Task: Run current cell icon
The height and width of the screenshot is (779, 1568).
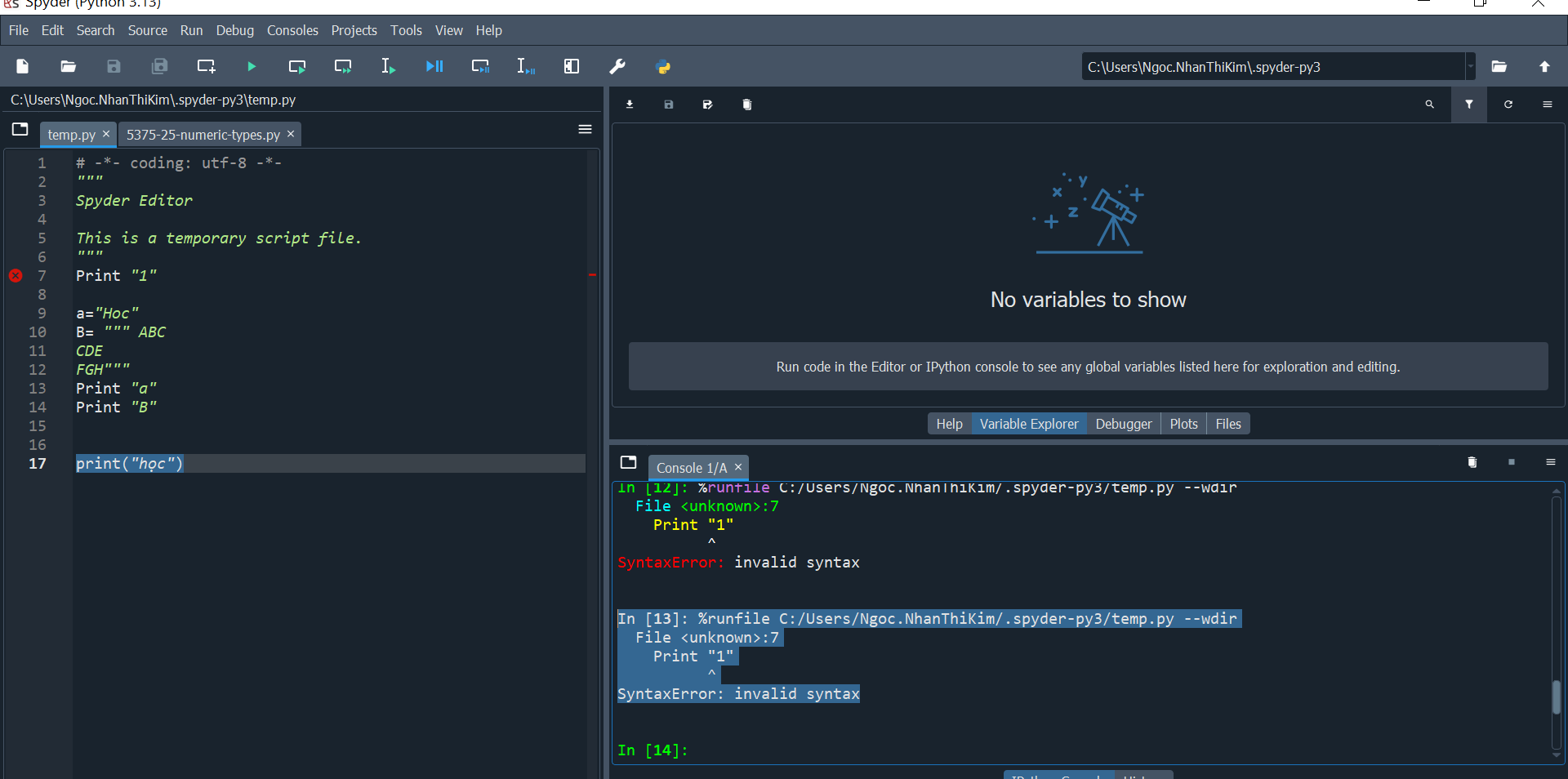Action: 297,66
